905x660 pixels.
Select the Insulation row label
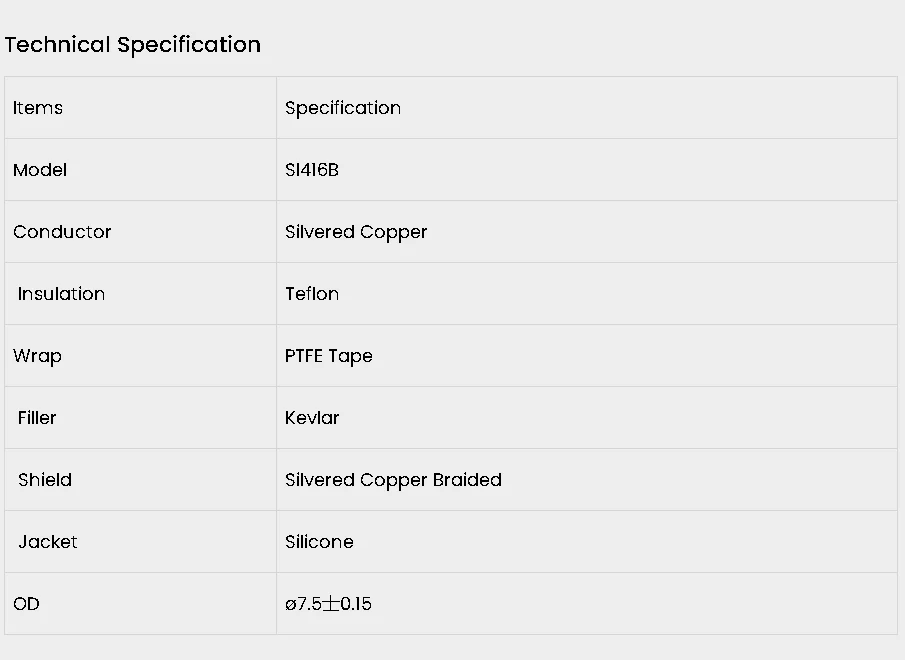[61, 294]
